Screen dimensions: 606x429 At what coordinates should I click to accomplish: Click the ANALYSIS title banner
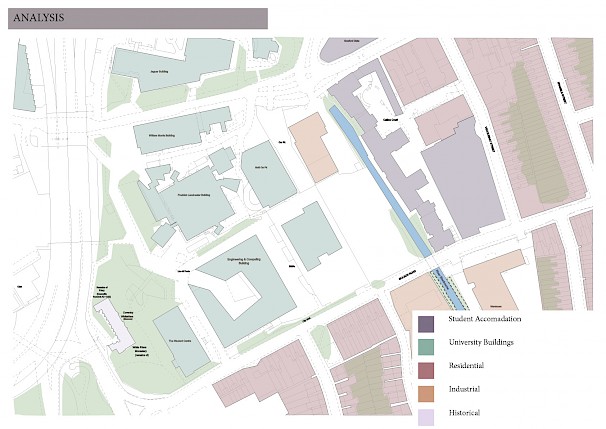click(137, 18)
